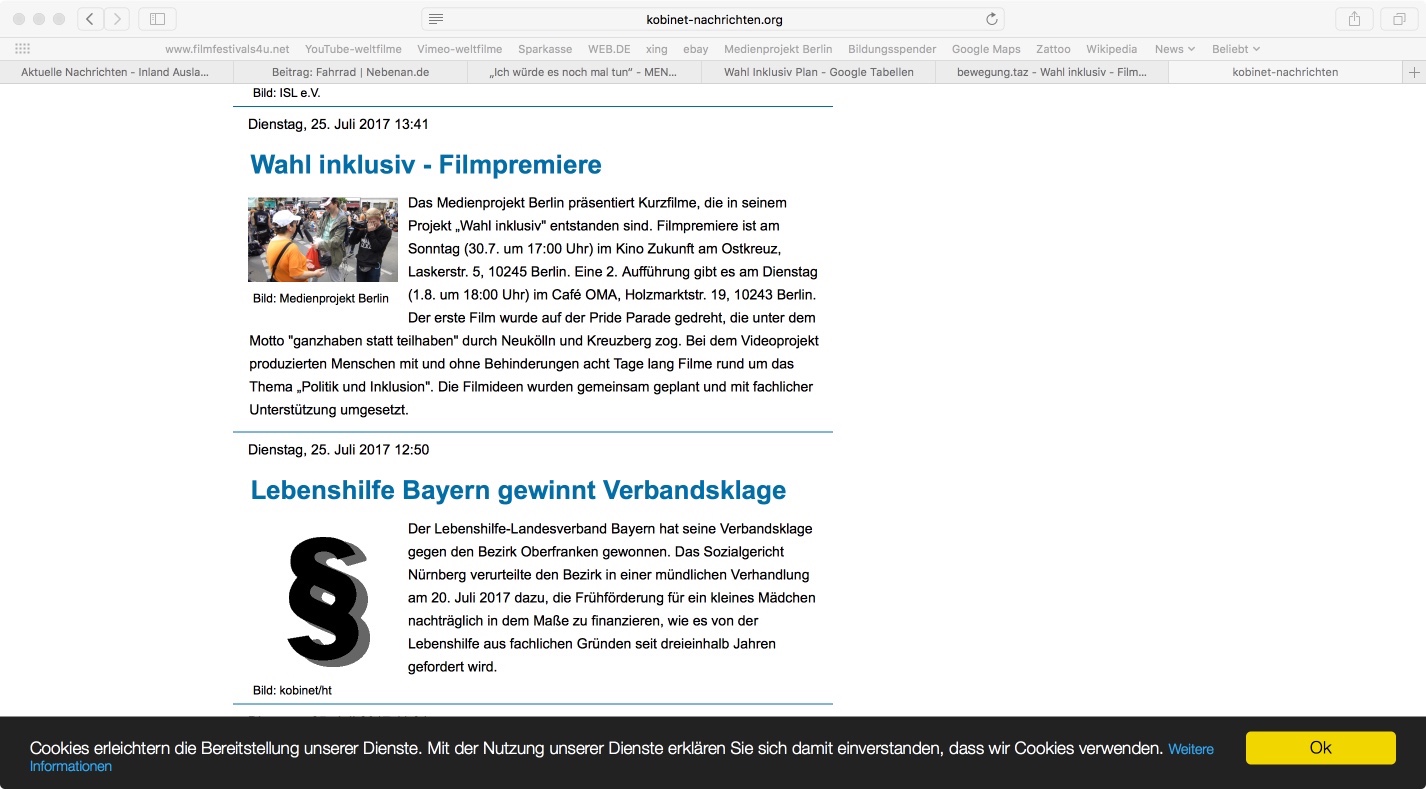
Task: Open Wikipedia bookmark
Action: pos(1112,49)
